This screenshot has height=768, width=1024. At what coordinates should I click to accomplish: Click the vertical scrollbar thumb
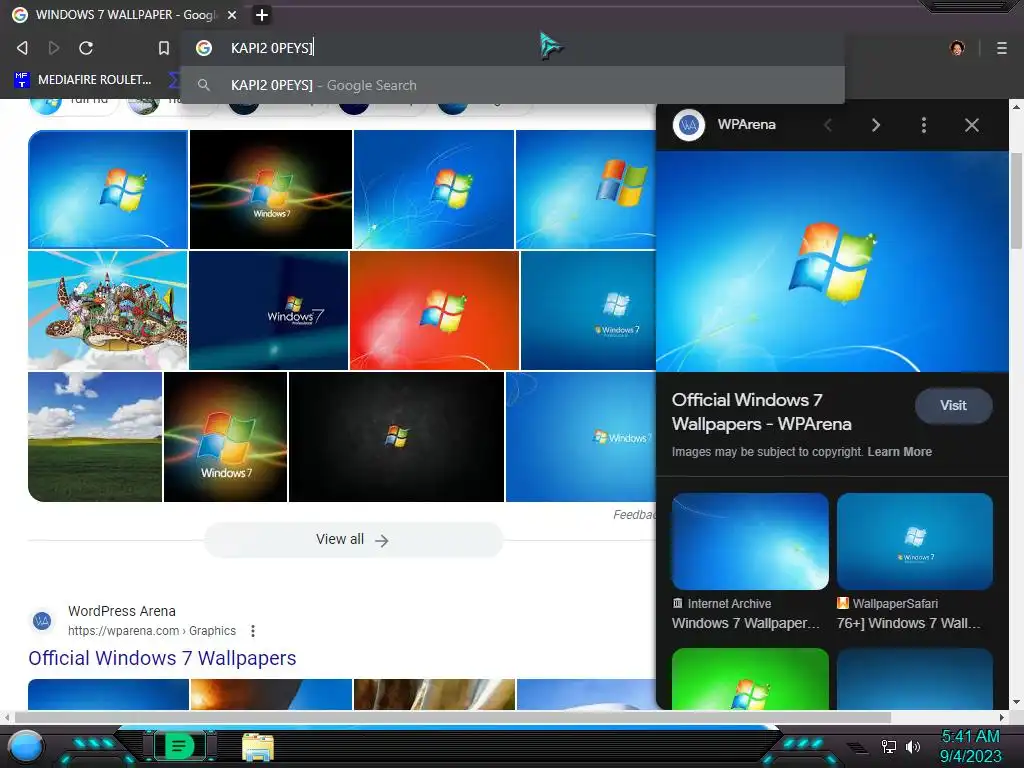click(1016, 200)
